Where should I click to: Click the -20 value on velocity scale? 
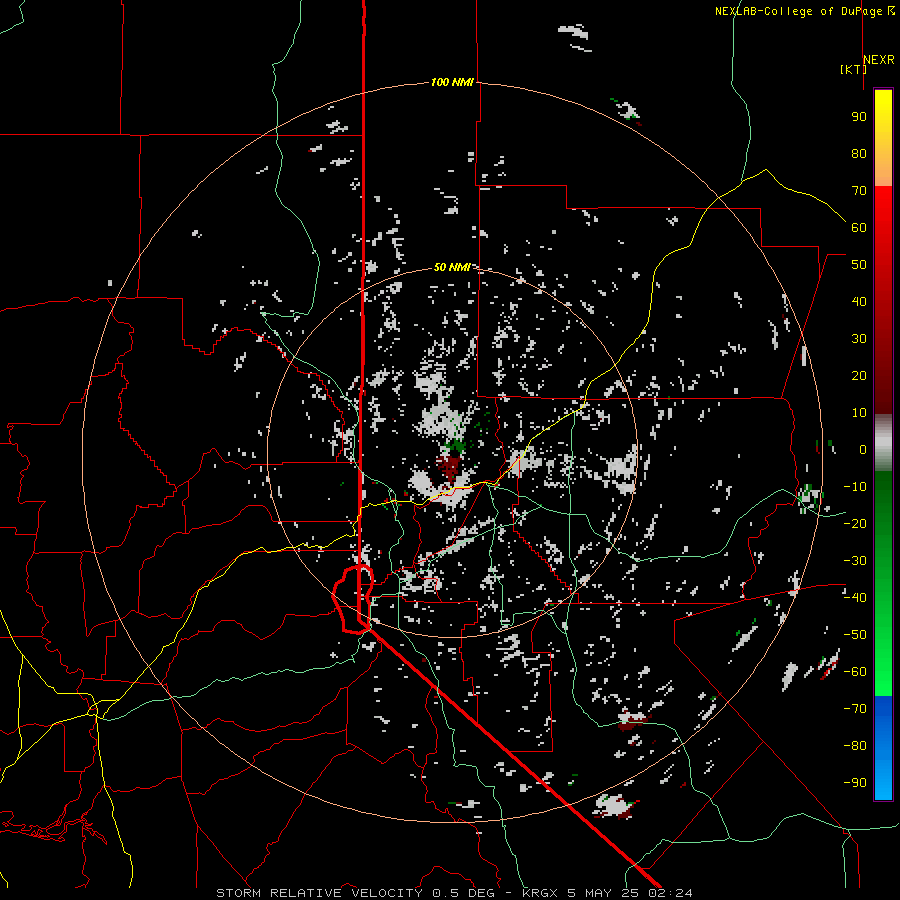pos(855,524)
